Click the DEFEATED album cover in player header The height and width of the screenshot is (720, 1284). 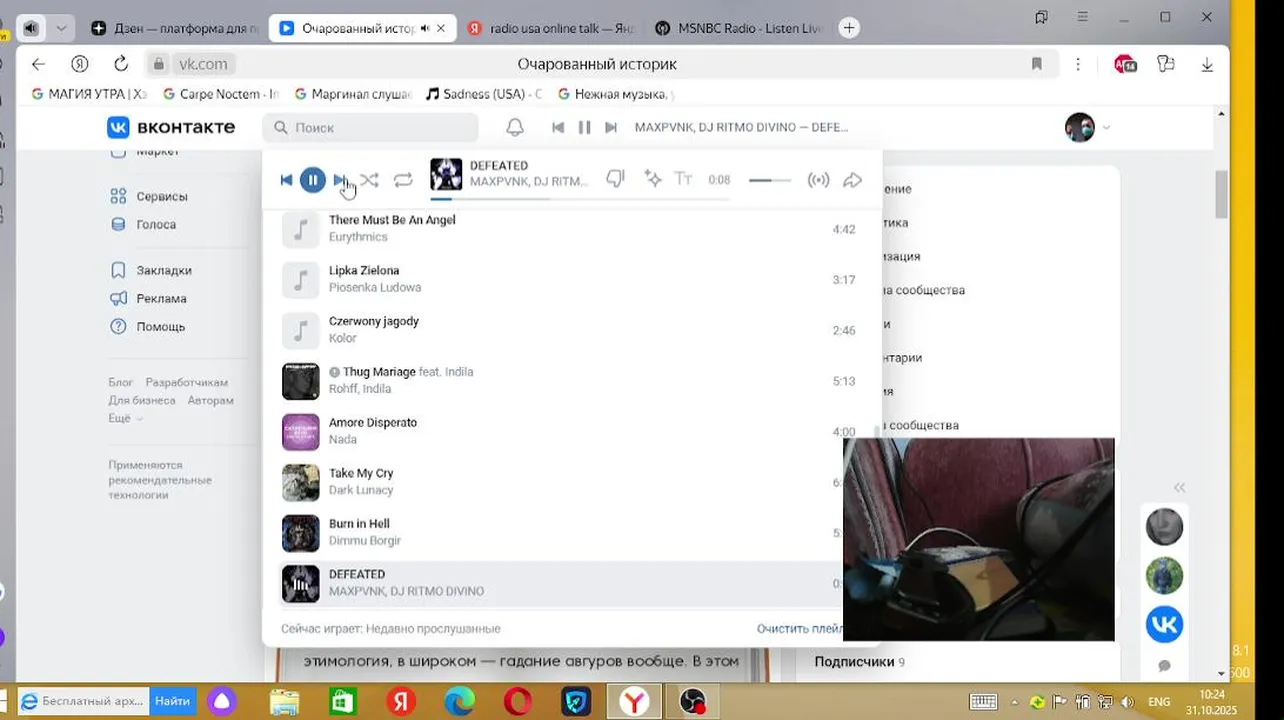(446, 174)
